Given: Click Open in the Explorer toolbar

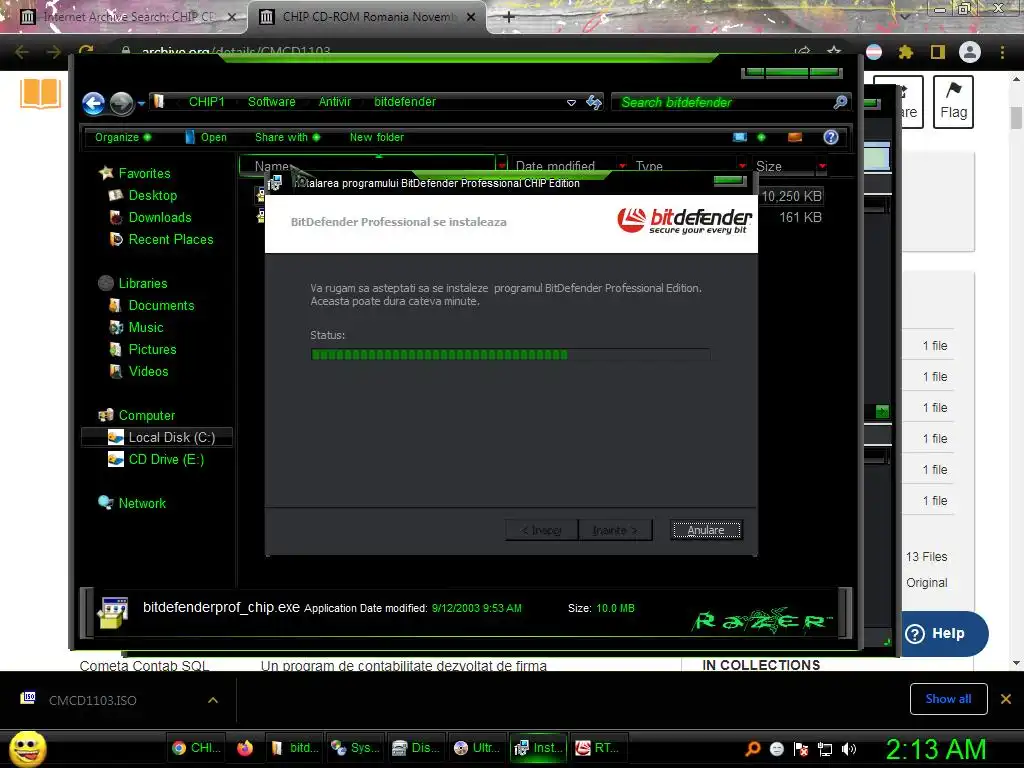Looking at the screenshot, I should click(206, 137).
